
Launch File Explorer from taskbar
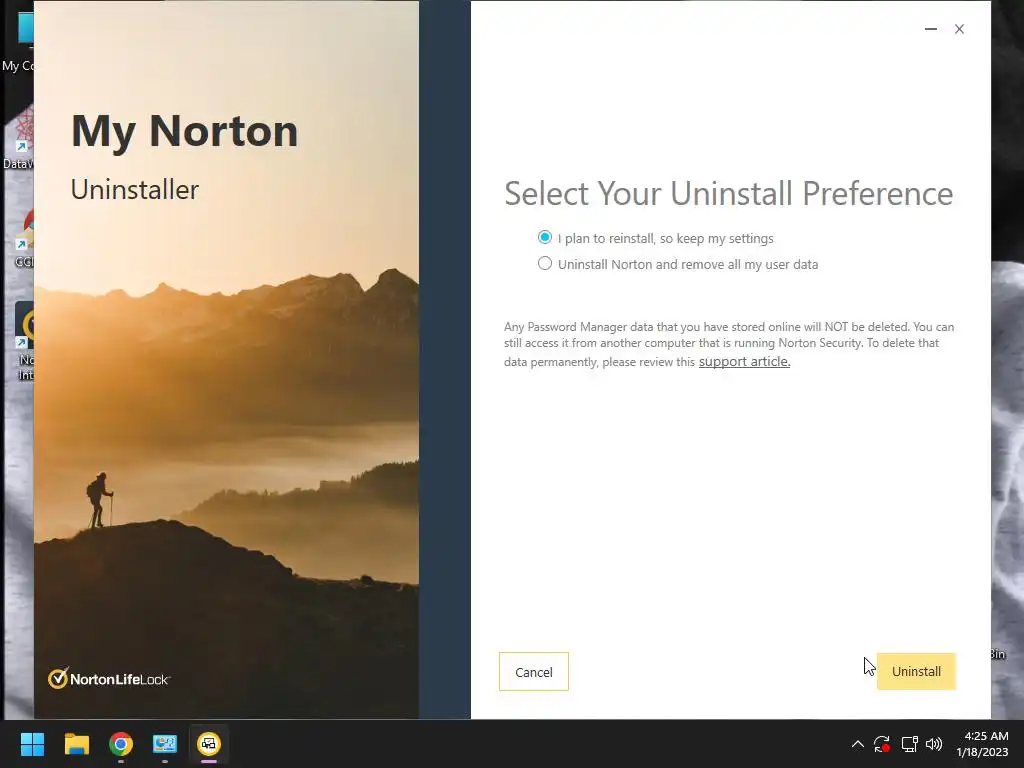[76, 744]
